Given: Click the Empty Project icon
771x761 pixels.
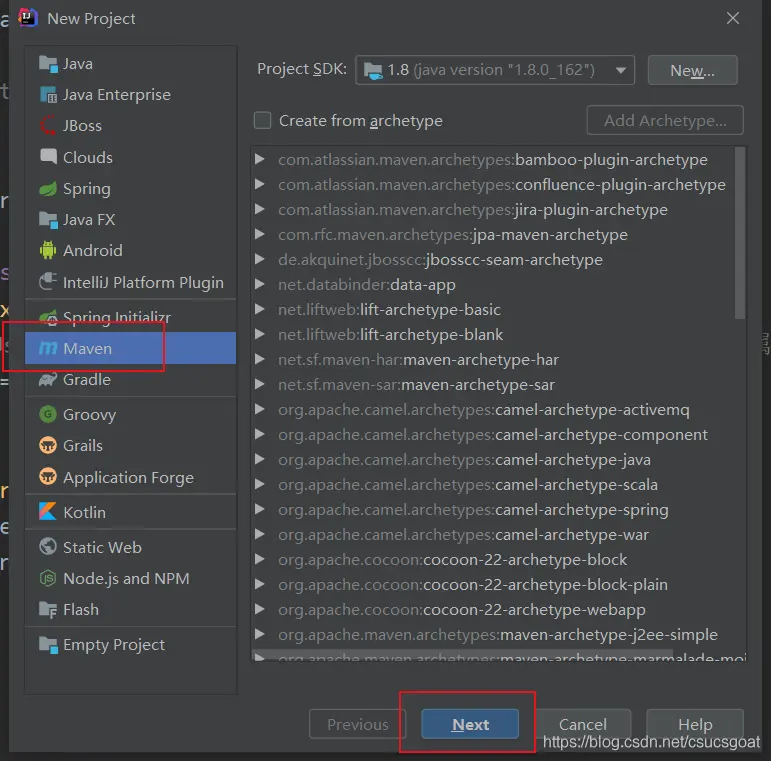Looking at the screenshot, I should coord(48,644).
